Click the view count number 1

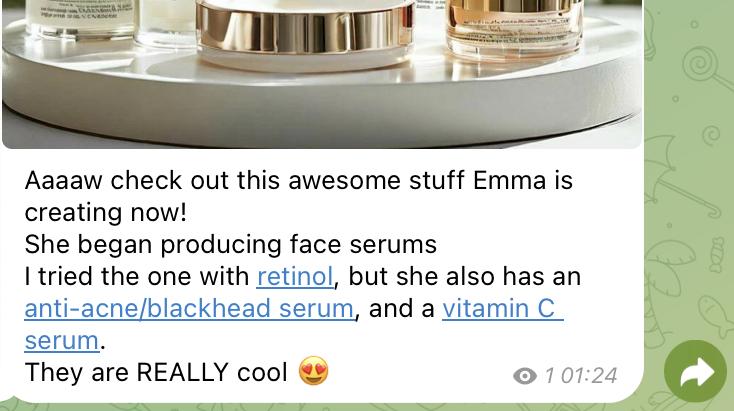click(550, 376)
